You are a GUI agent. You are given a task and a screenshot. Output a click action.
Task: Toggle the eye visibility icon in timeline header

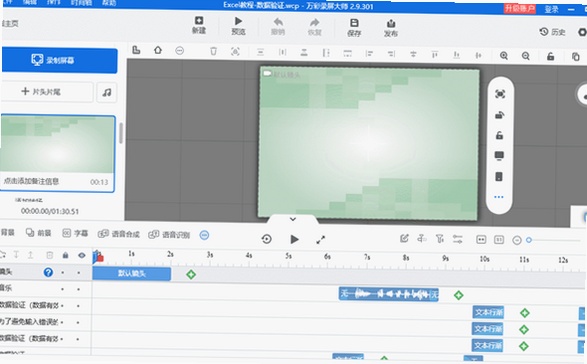82,255
